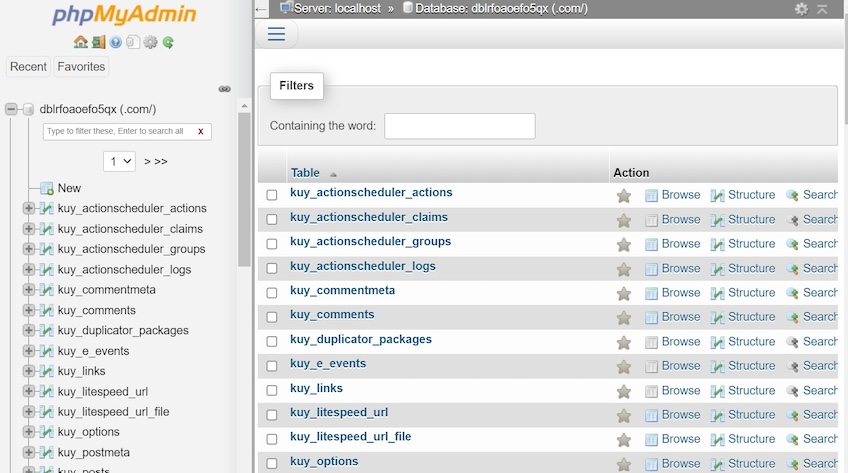Click the Filters legend label
The height and width of the screenshot is (473, 848).
tap(296, 85)
